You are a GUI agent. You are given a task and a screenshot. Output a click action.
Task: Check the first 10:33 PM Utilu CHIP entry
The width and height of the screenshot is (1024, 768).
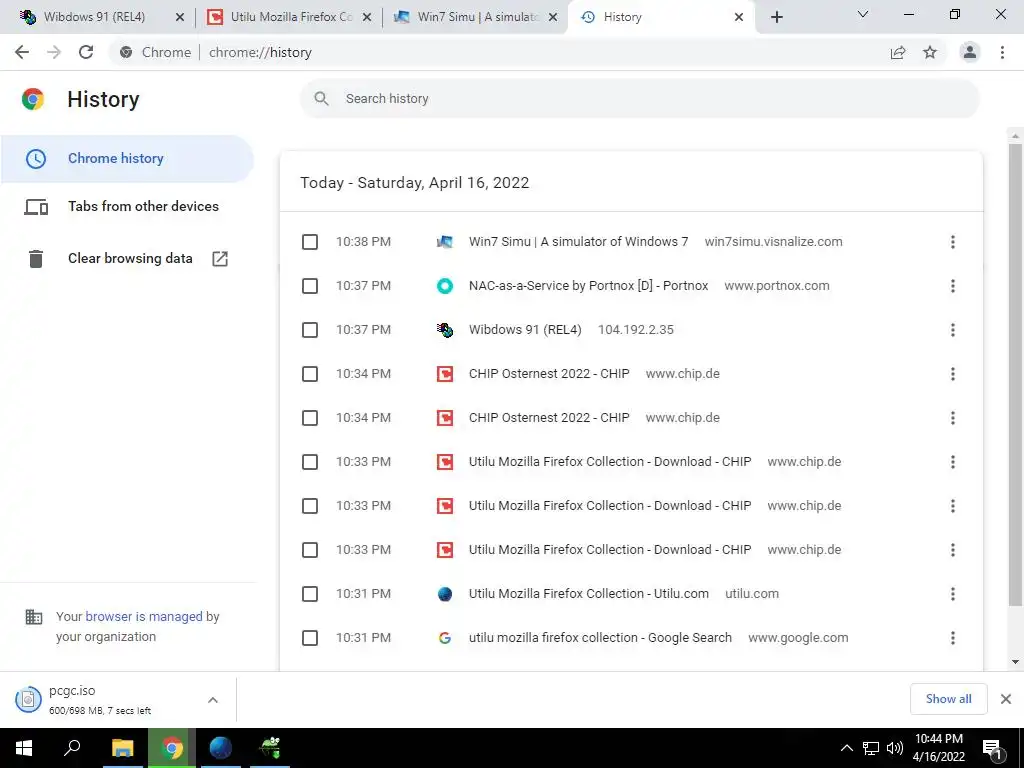point(310,462)
